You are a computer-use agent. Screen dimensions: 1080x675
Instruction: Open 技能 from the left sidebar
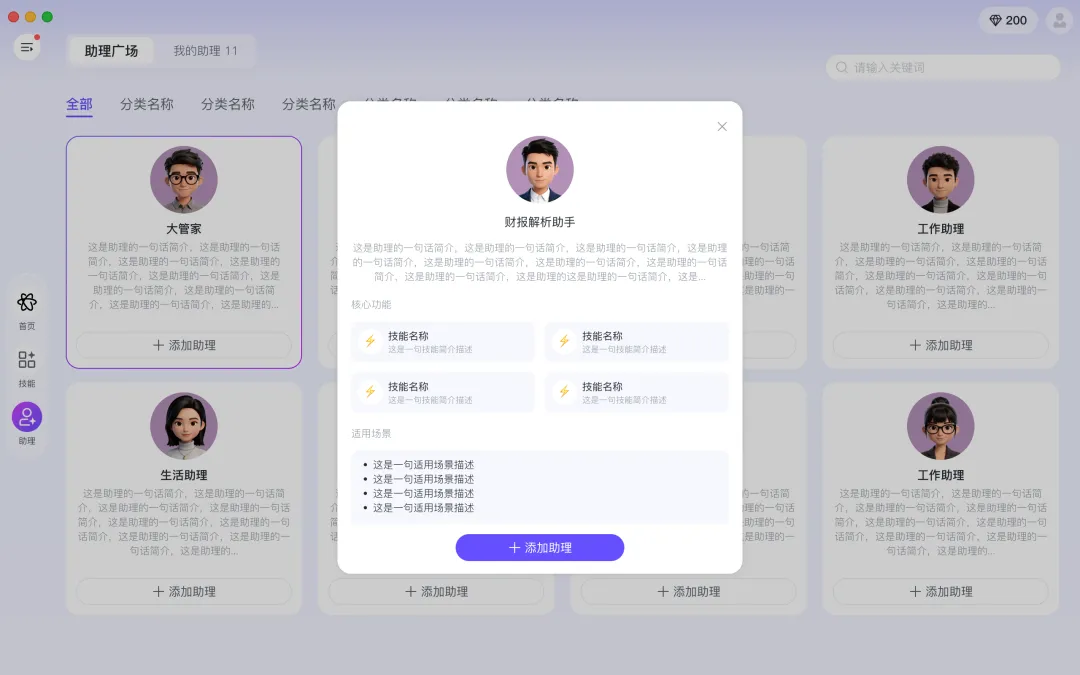(x=27, y=368)
